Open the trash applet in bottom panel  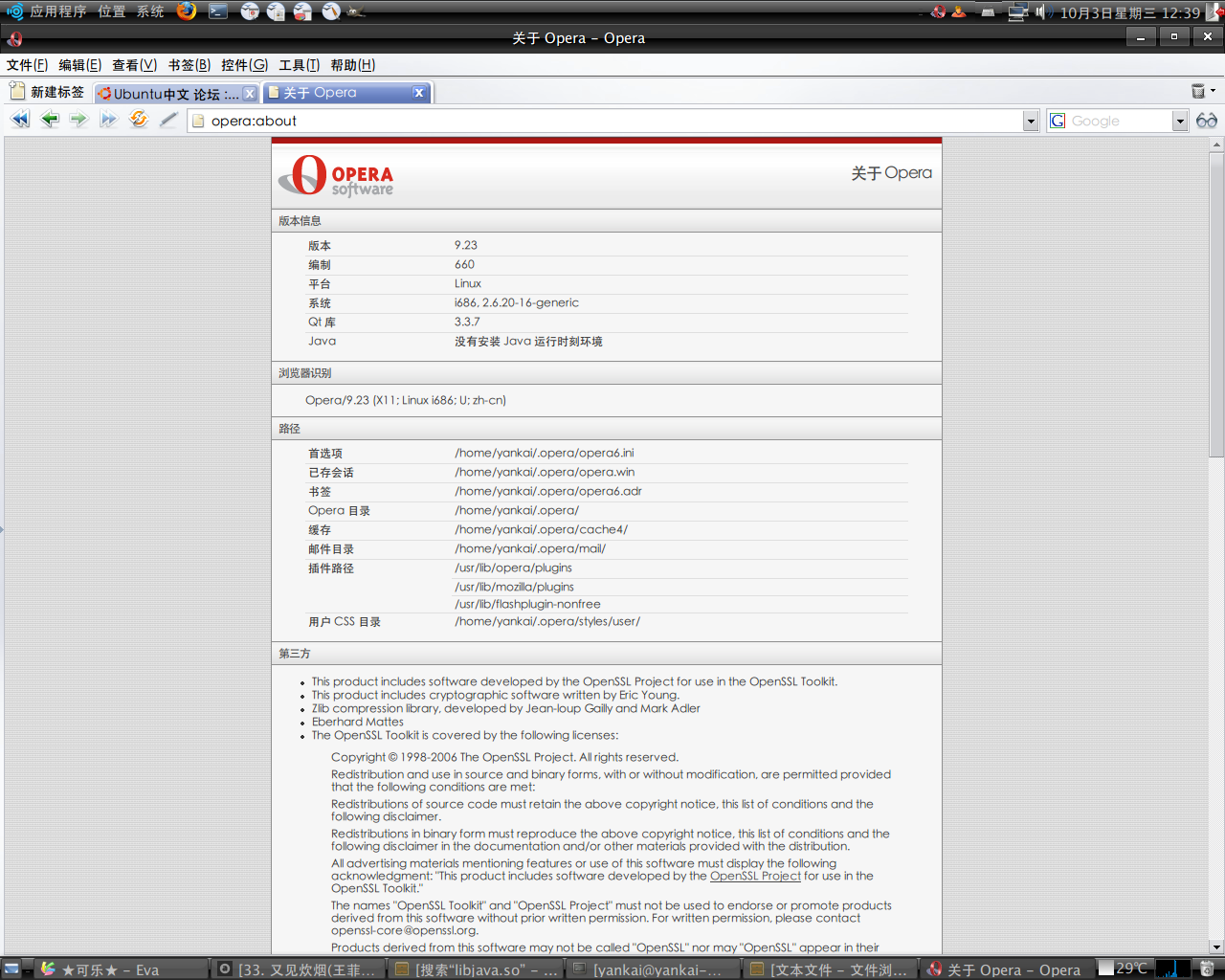tap(1207, 969)
